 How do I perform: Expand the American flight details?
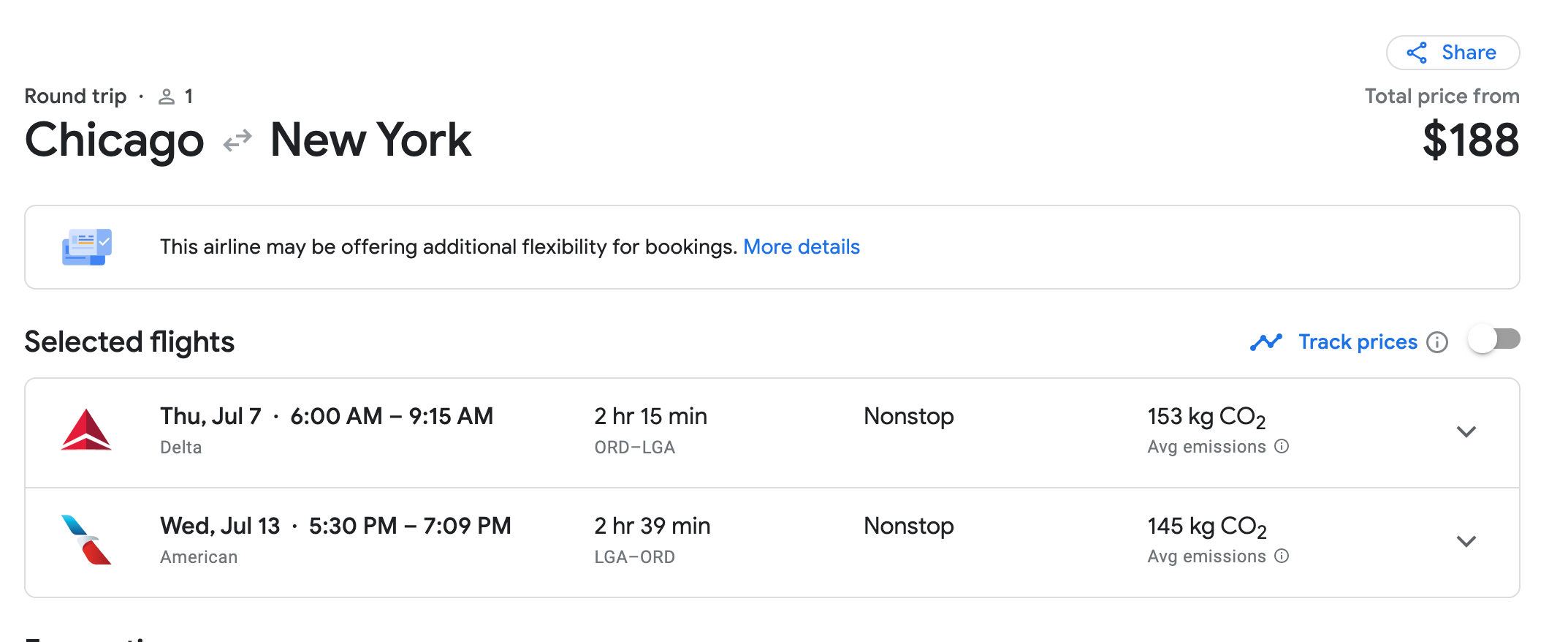1466,541
